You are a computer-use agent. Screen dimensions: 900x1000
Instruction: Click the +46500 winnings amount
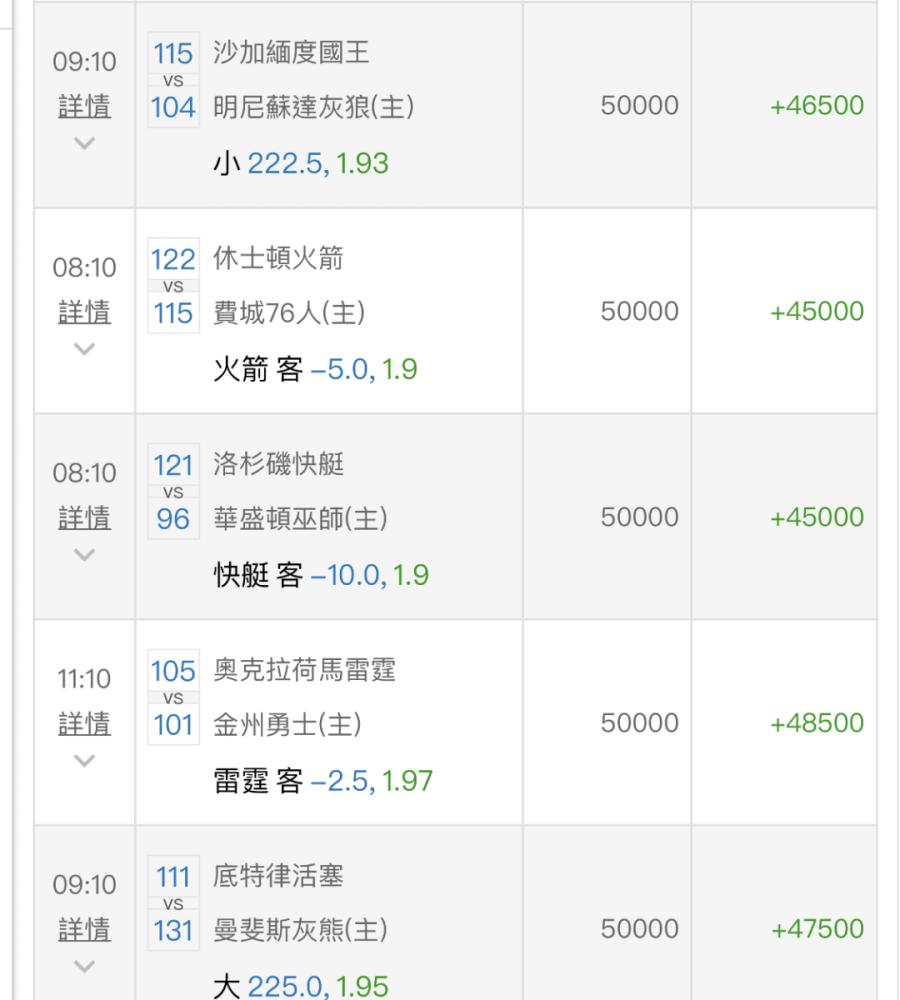point(817,105)
